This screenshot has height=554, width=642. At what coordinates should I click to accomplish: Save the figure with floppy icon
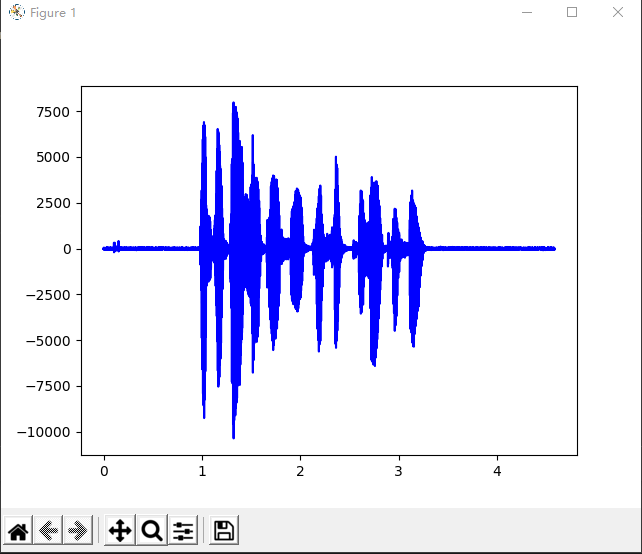224,531
